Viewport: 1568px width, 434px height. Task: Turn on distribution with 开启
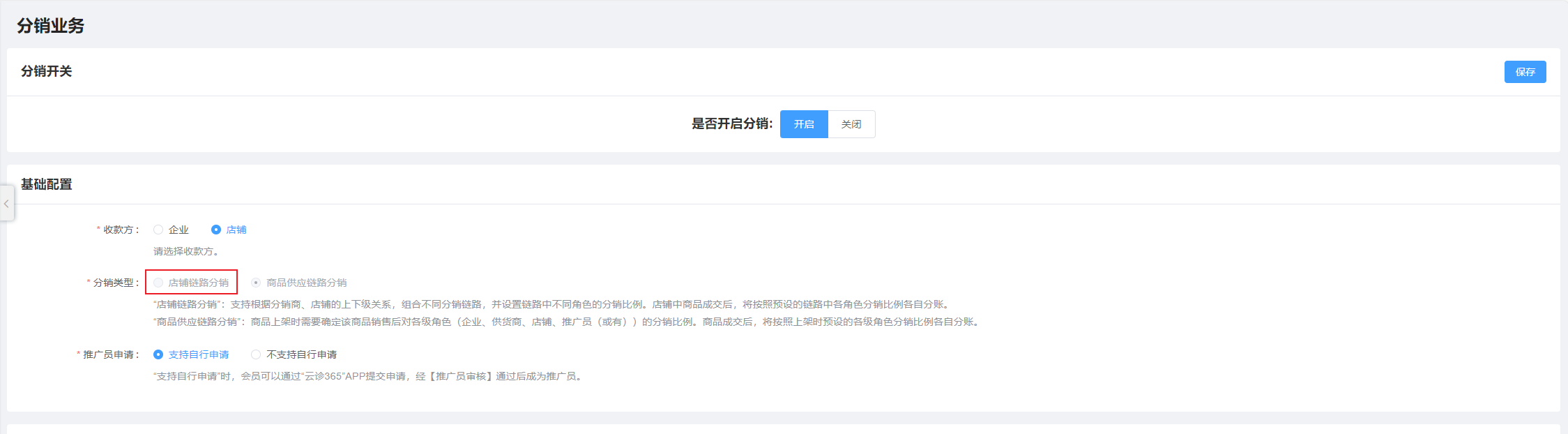tap(803, 124)
